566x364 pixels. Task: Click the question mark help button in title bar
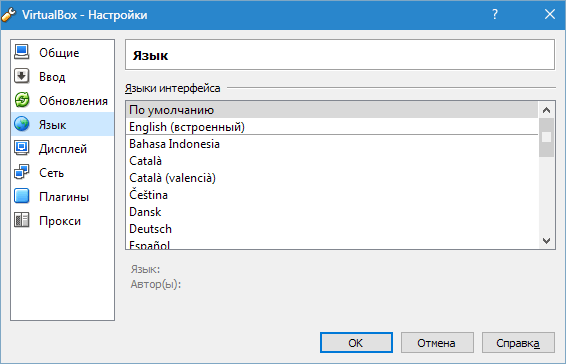click(x=495, y=14)
